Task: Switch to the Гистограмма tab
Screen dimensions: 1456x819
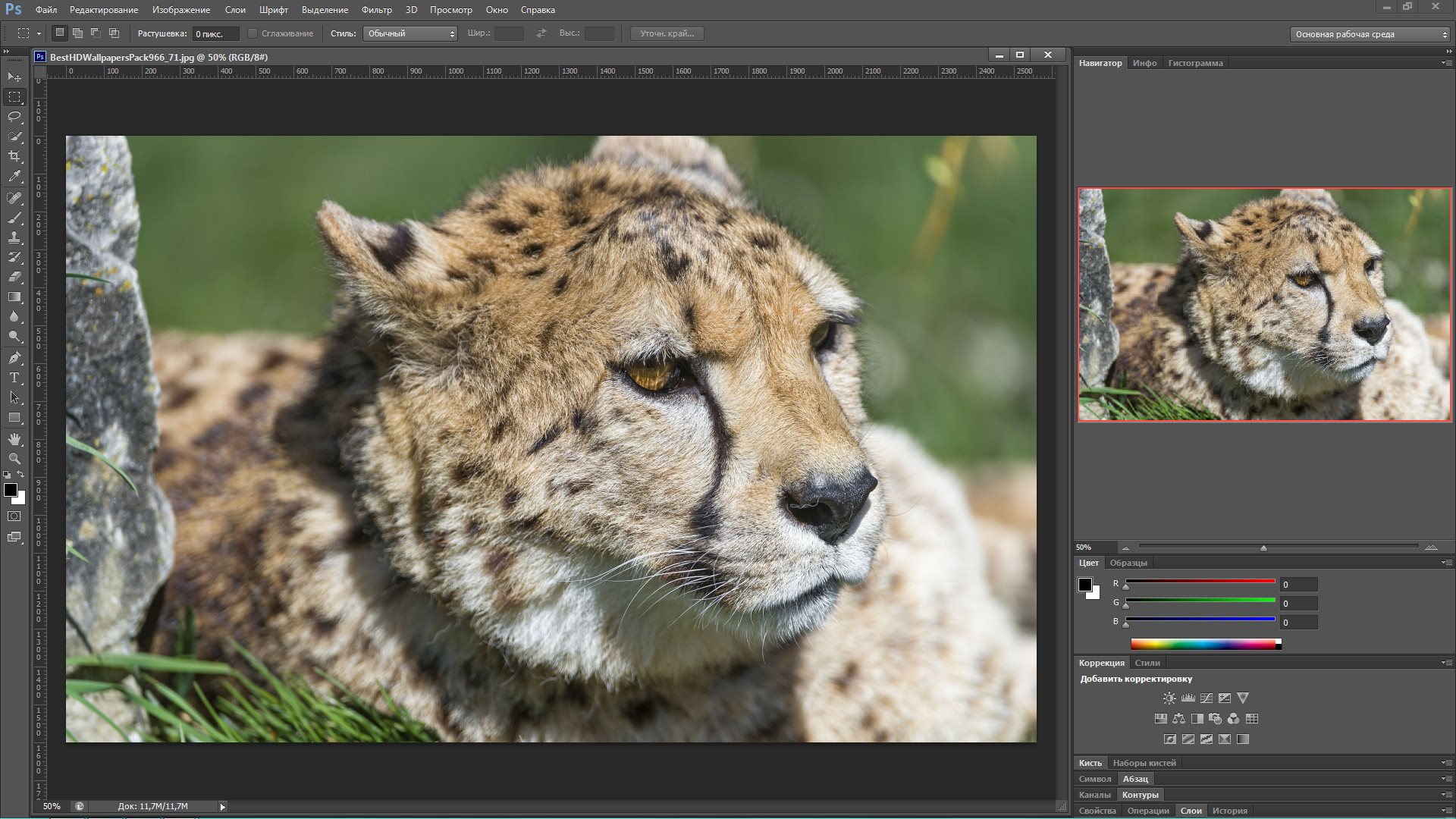Action: [x=1195, y=62]
